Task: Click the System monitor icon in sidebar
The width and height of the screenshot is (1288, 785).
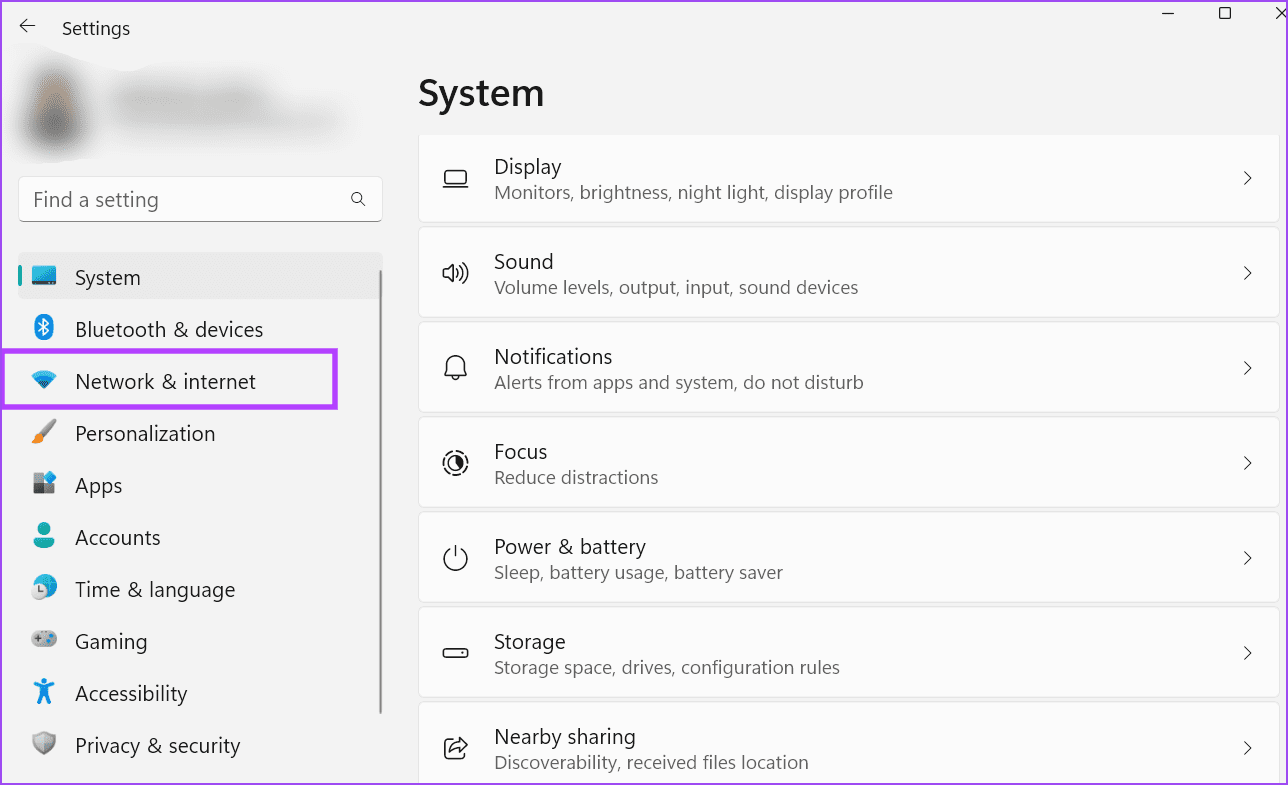Action: 44,276
